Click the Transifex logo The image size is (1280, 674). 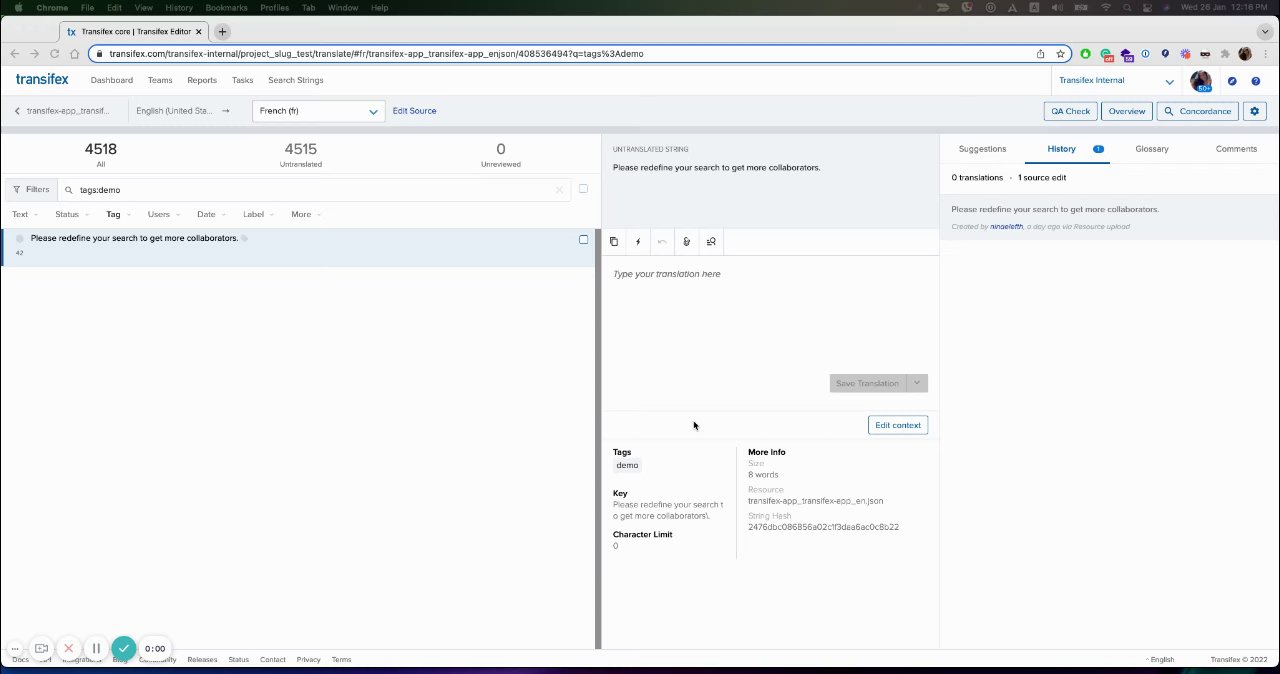42,79
